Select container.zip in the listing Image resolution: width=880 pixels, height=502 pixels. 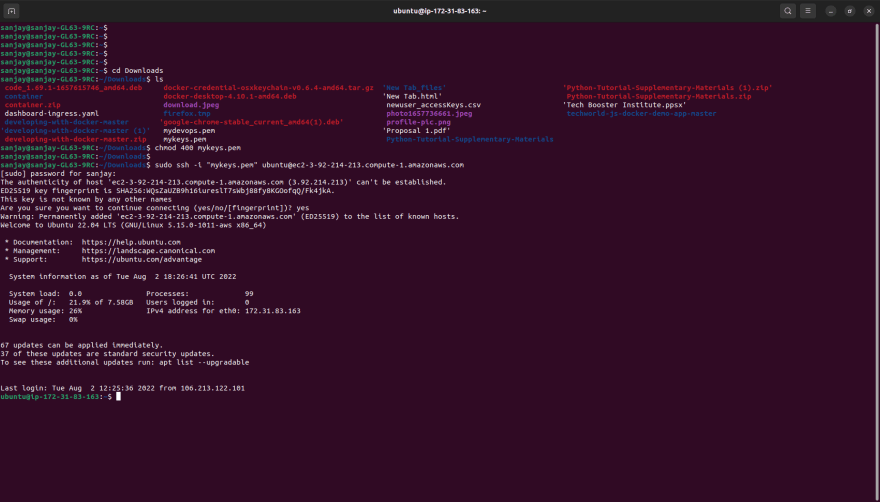(x=33, y=105)
